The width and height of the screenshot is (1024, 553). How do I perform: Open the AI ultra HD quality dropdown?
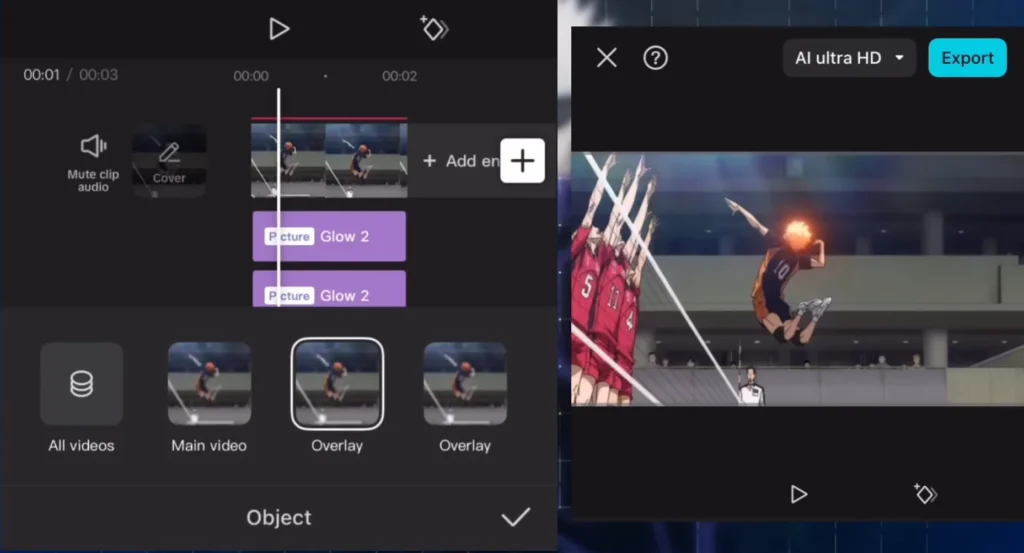click(849, 58)
